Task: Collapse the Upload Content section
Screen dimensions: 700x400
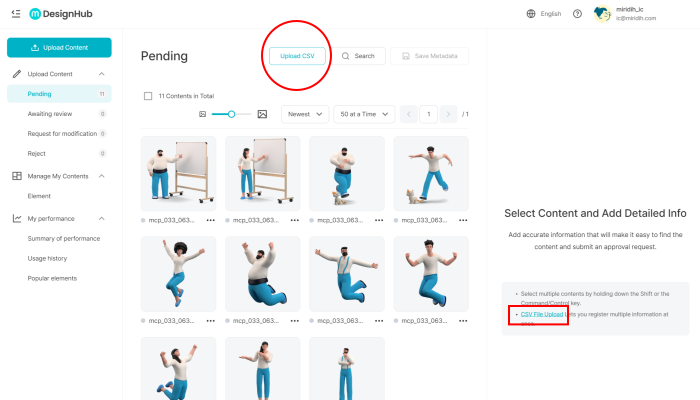Action: [102, 74]
